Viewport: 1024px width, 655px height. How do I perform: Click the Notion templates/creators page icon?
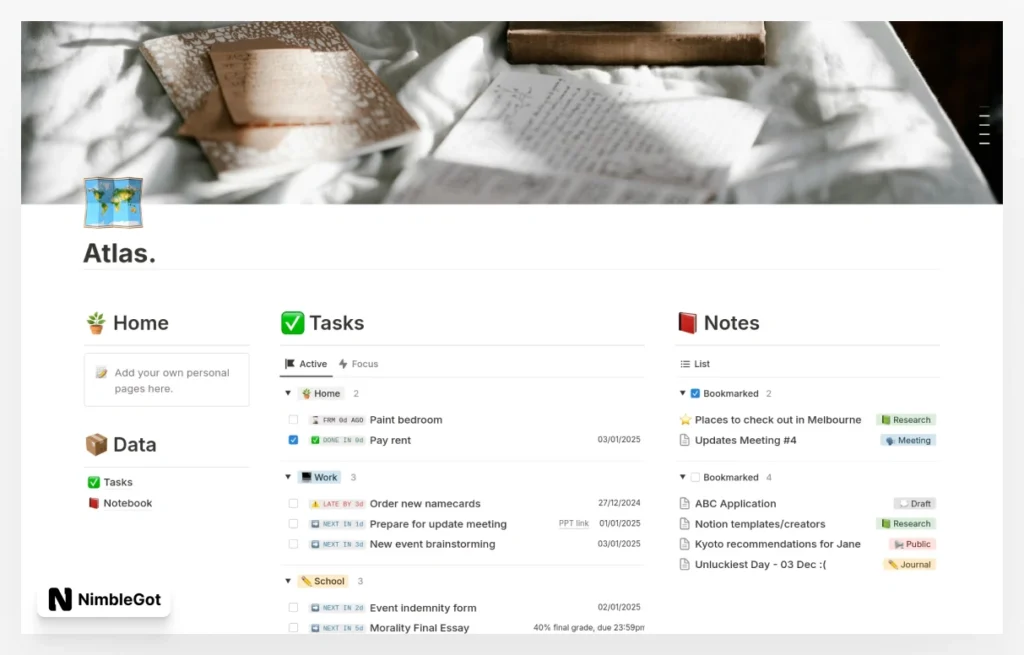(x=685, y=524)
